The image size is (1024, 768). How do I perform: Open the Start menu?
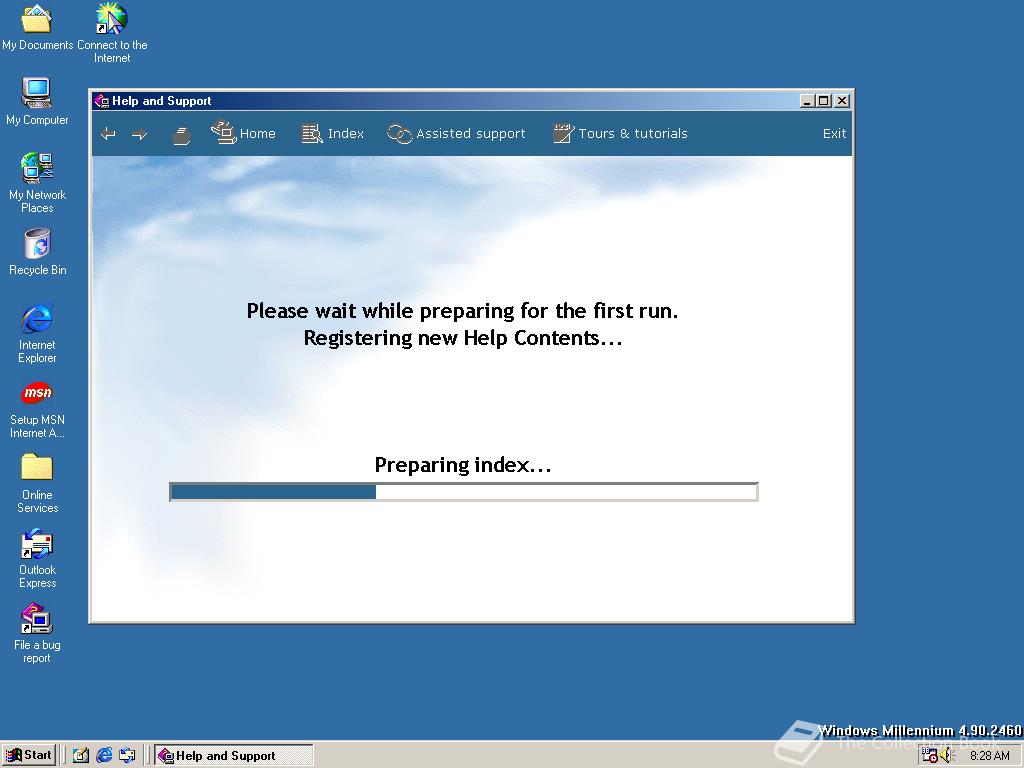pos(29,755)
